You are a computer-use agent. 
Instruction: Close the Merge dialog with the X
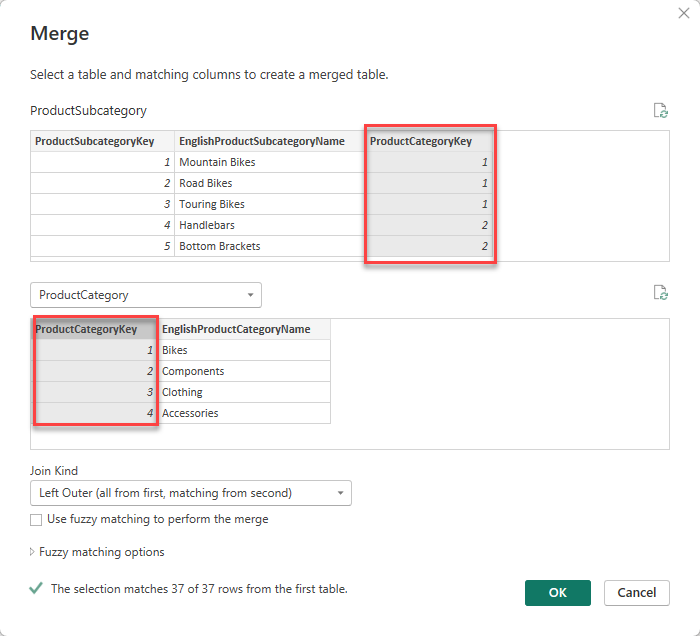point(682,15)
